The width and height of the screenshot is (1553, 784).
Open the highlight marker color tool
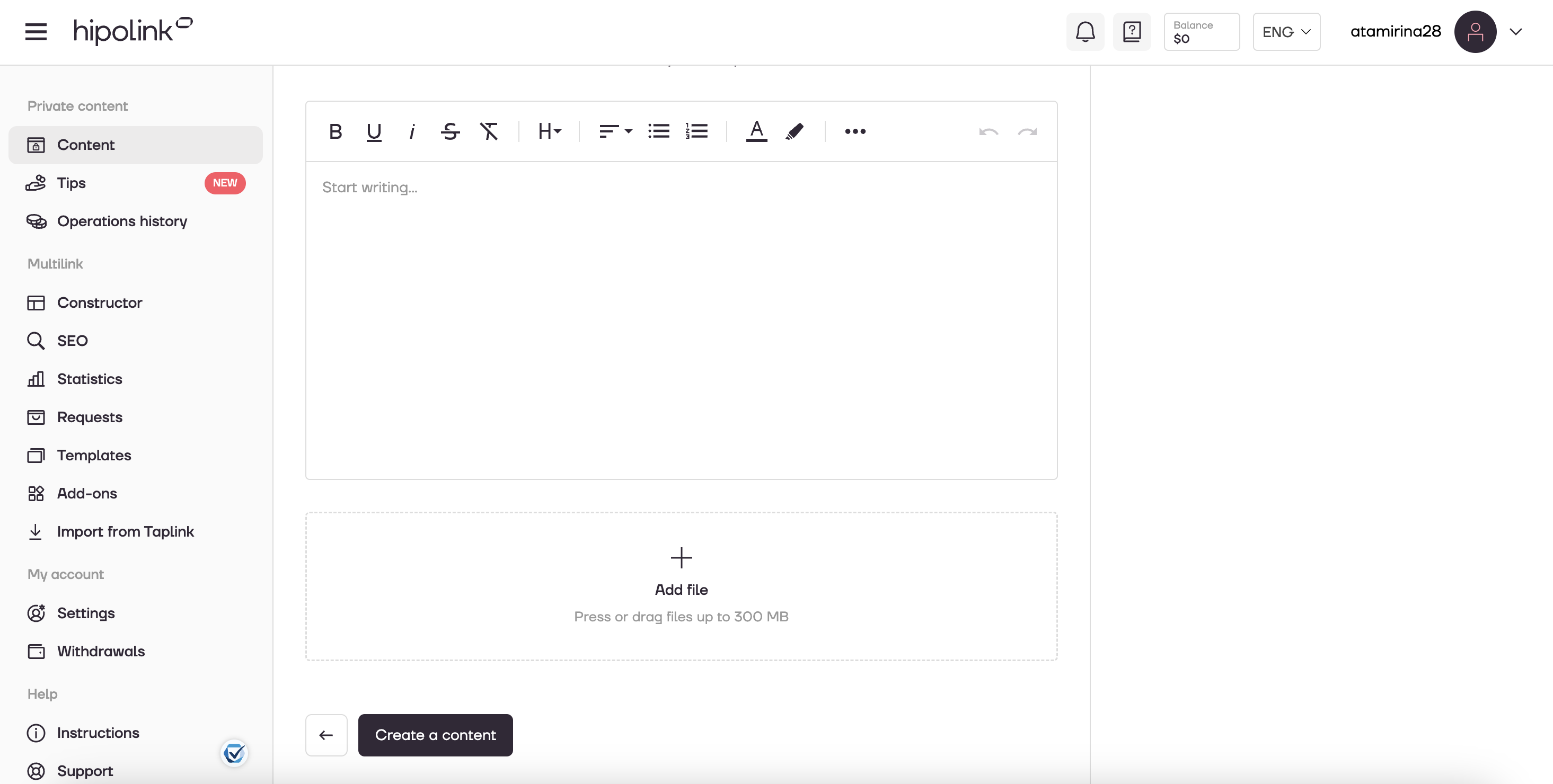coord(795,131)
